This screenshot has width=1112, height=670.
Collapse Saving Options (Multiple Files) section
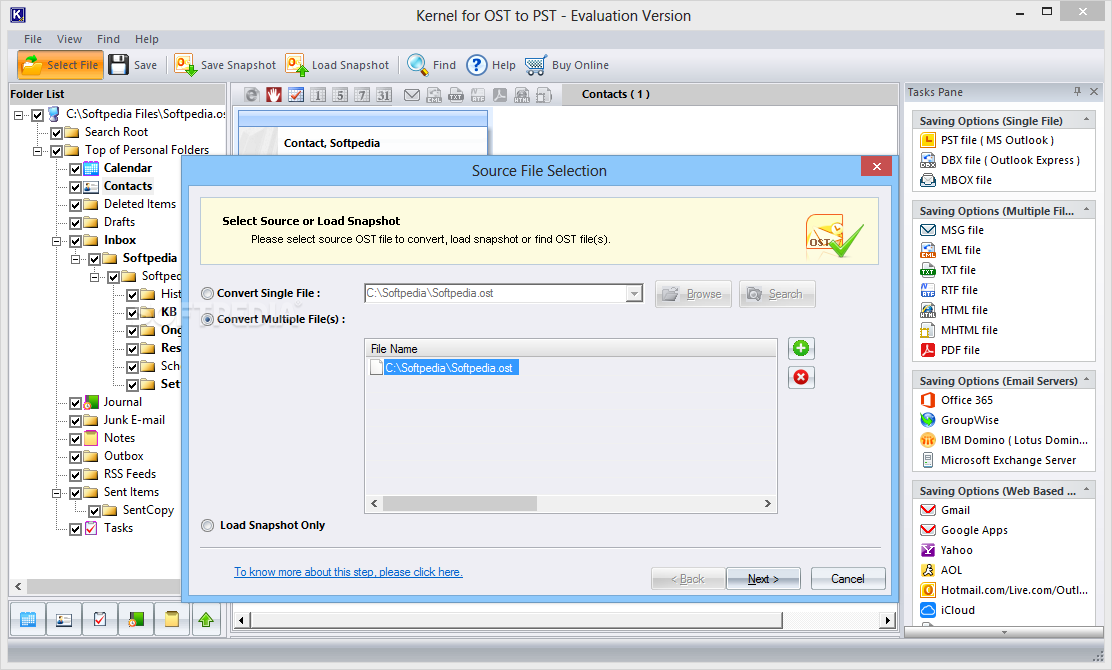[1086, 211]
